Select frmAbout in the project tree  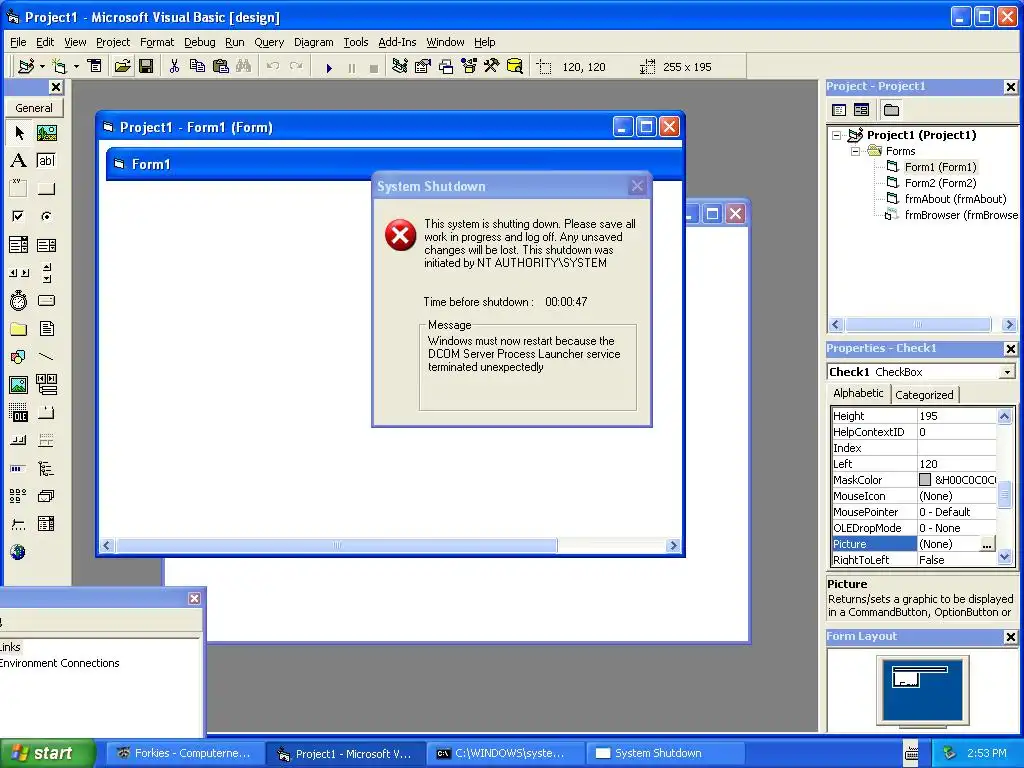click(x=955, y=199)
